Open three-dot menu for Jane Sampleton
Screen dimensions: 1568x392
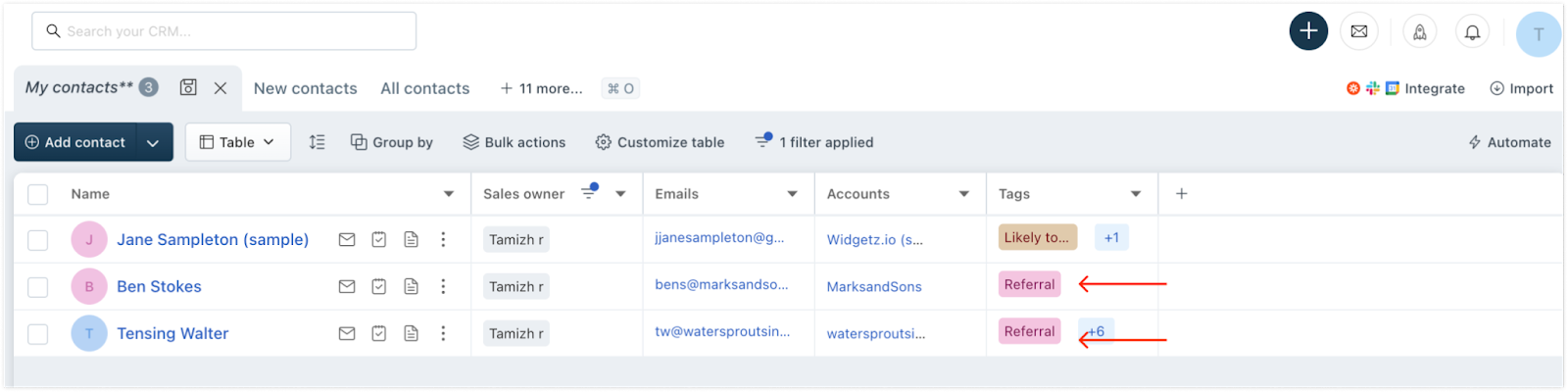443,239
